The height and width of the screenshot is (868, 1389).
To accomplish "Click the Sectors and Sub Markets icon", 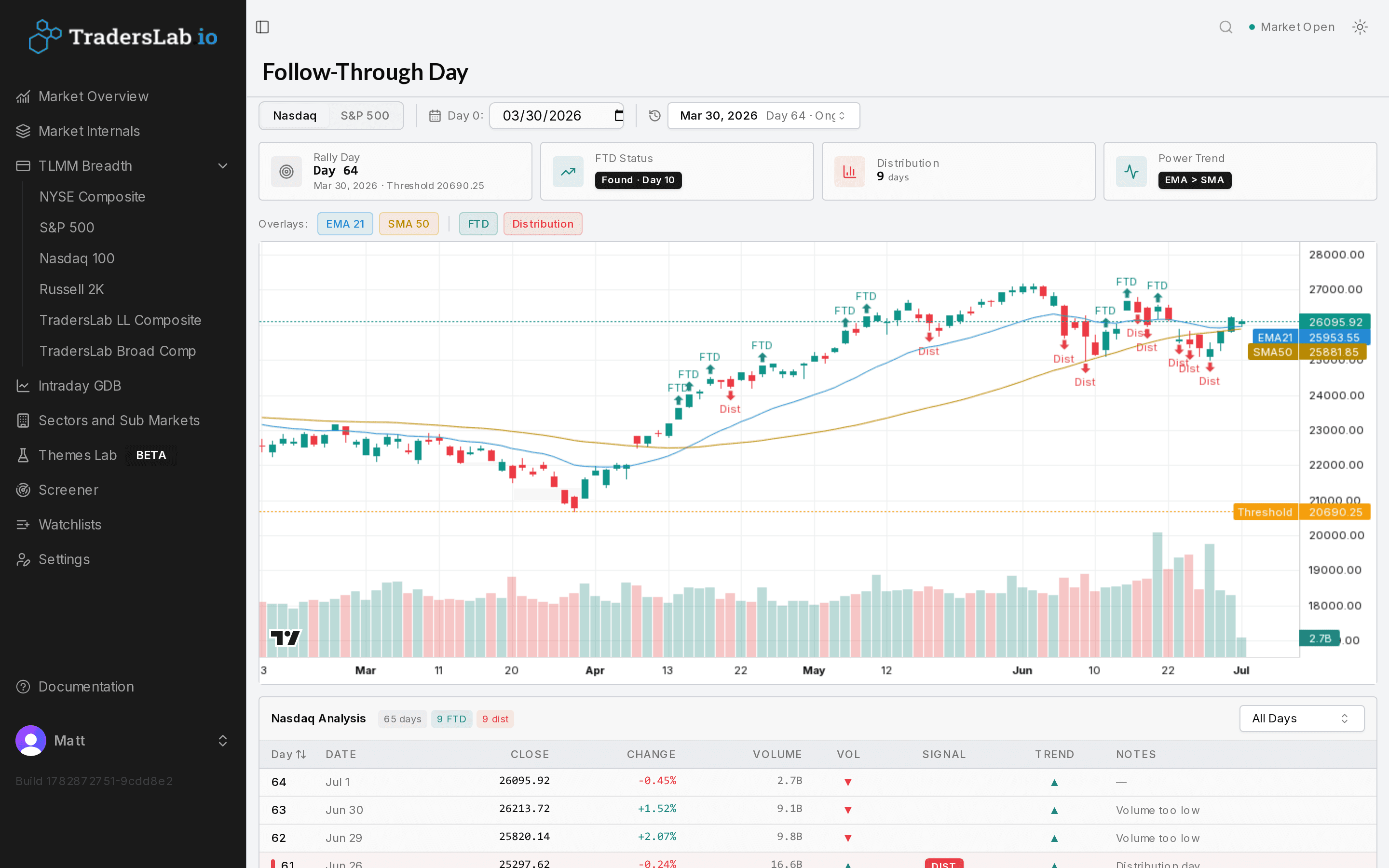I will tap(23, 420).
